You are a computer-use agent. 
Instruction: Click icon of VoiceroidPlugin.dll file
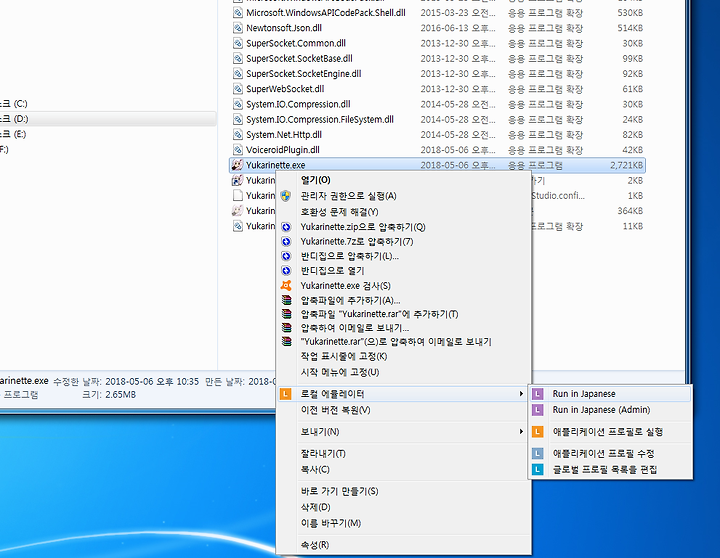click(x=237, y=150)
